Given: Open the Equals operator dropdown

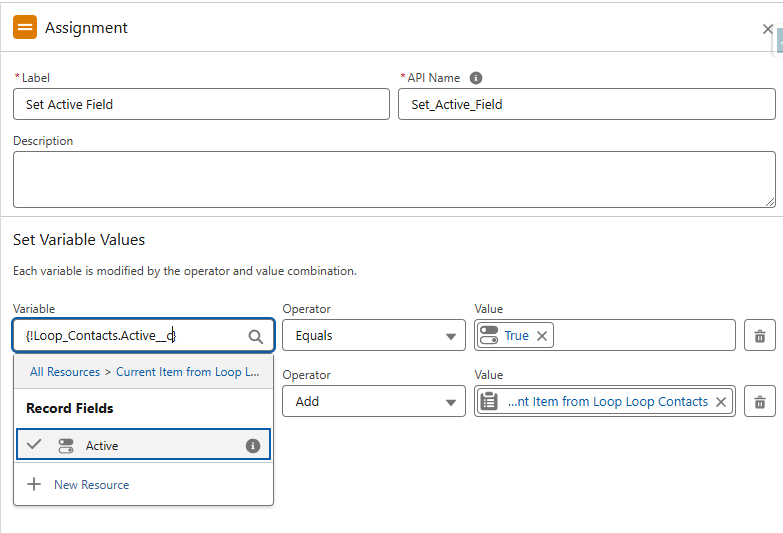Looking at the screenshot, I should click(x=373, y=336).
